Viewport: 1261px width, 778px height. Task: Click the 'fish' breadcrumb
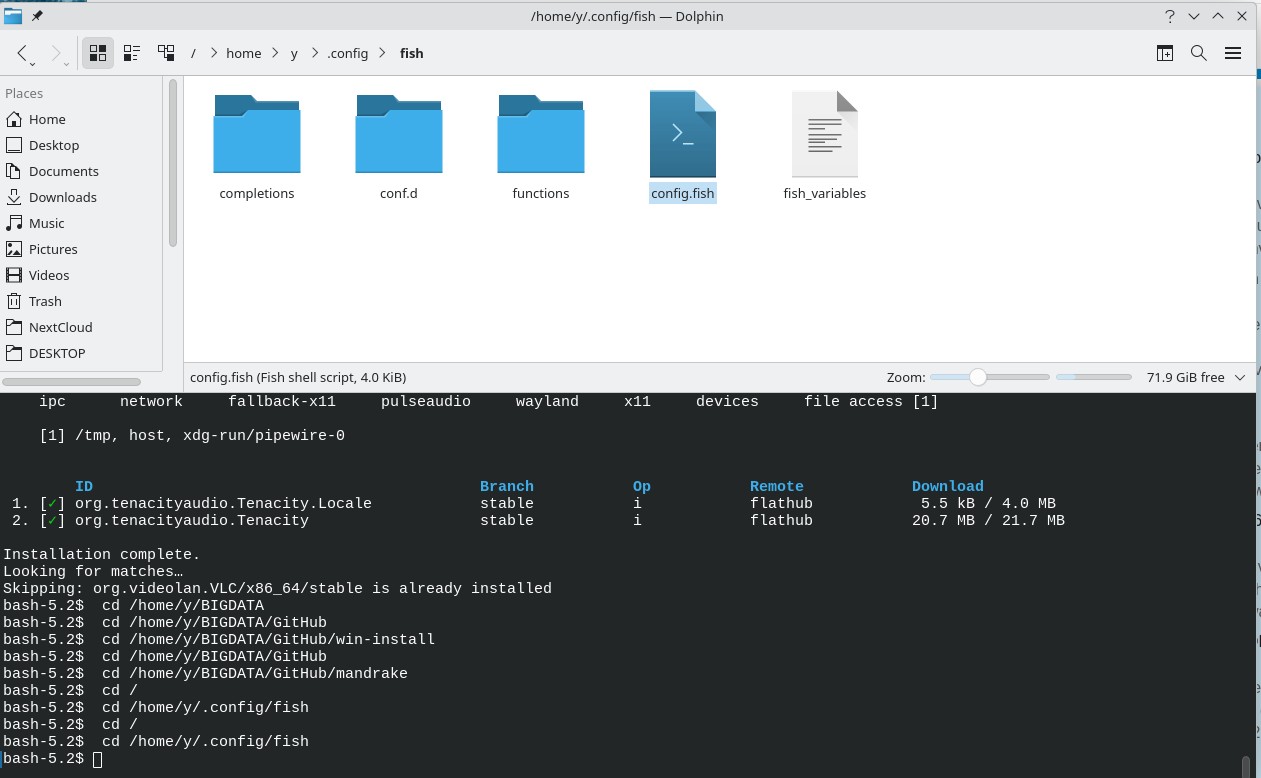411,54
